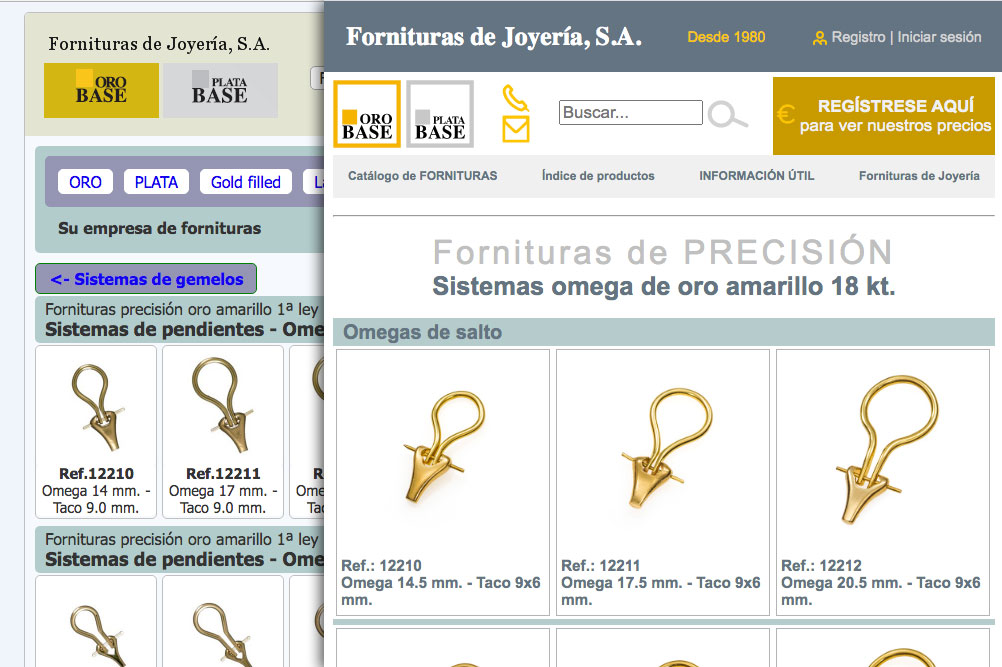The image size is (1002, 667).
Task: Click the description Omega 20.5 mm. - Taco 9x6 mm.
Action: pos(881,591)
